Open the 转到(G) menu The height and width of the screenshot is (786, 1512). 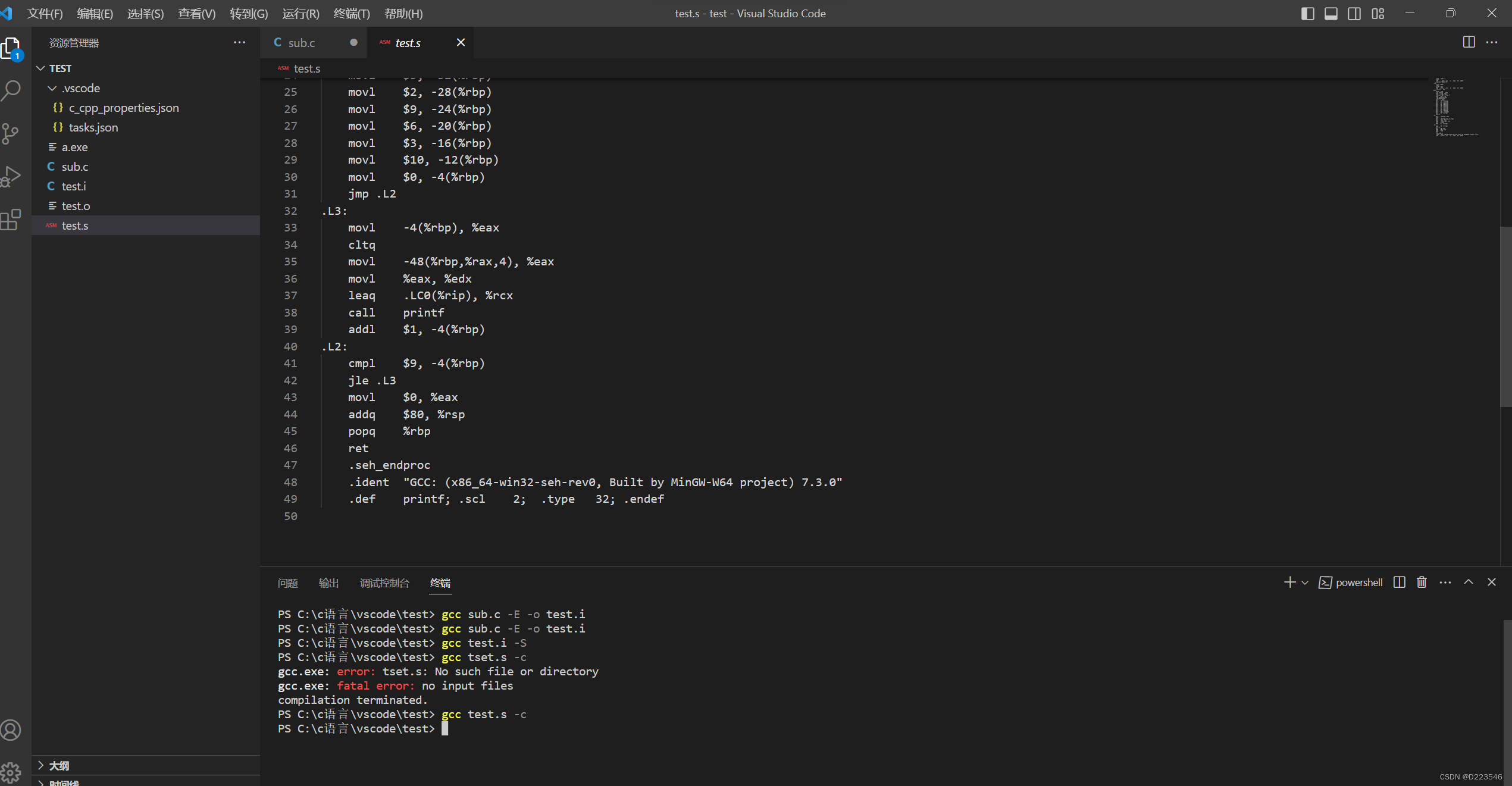[x=249, y=13]
